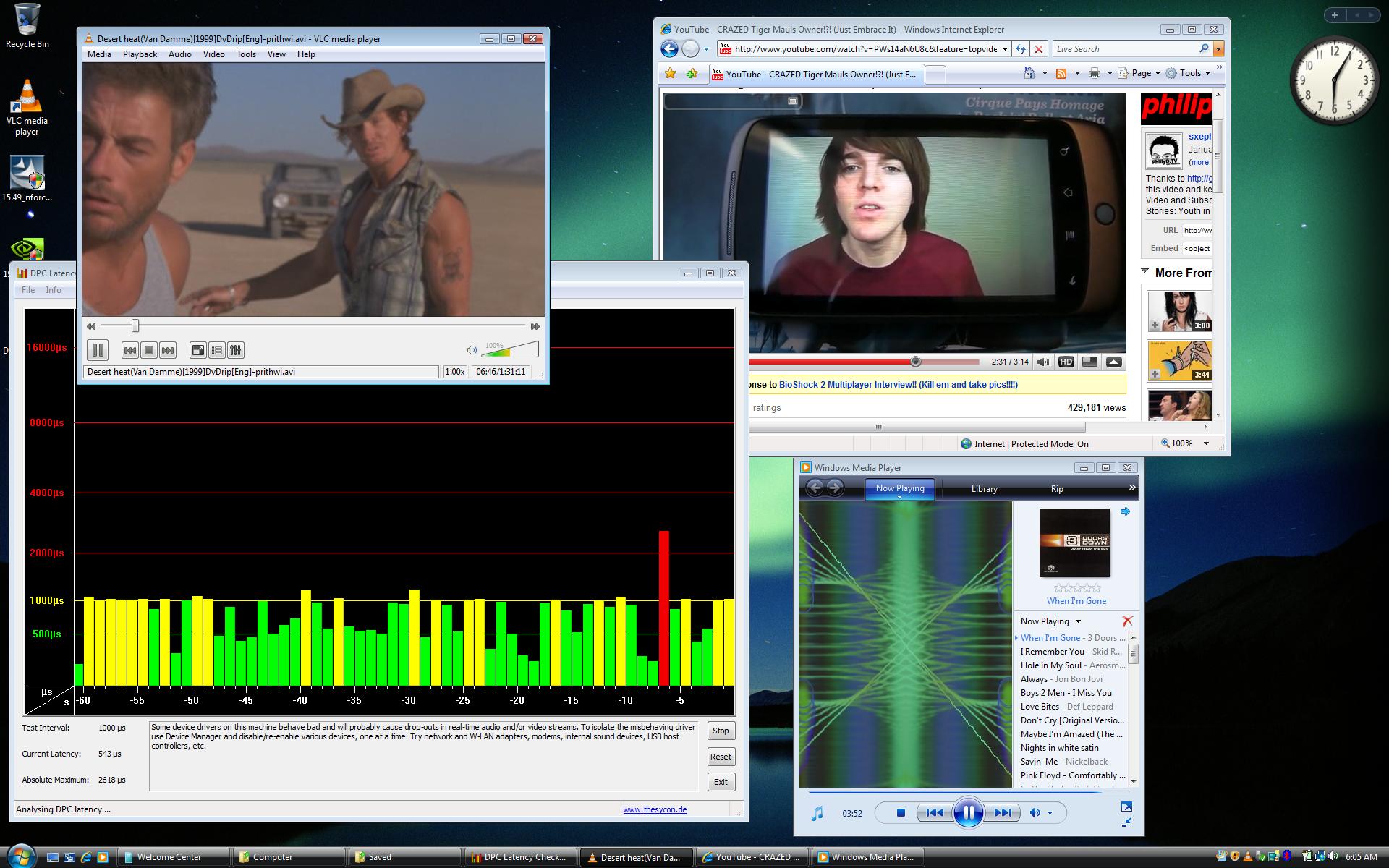The width and height of the screenshot is (1389, 868).
Task: Open the search provider dropdown arrow
Action: [1218, 48]
